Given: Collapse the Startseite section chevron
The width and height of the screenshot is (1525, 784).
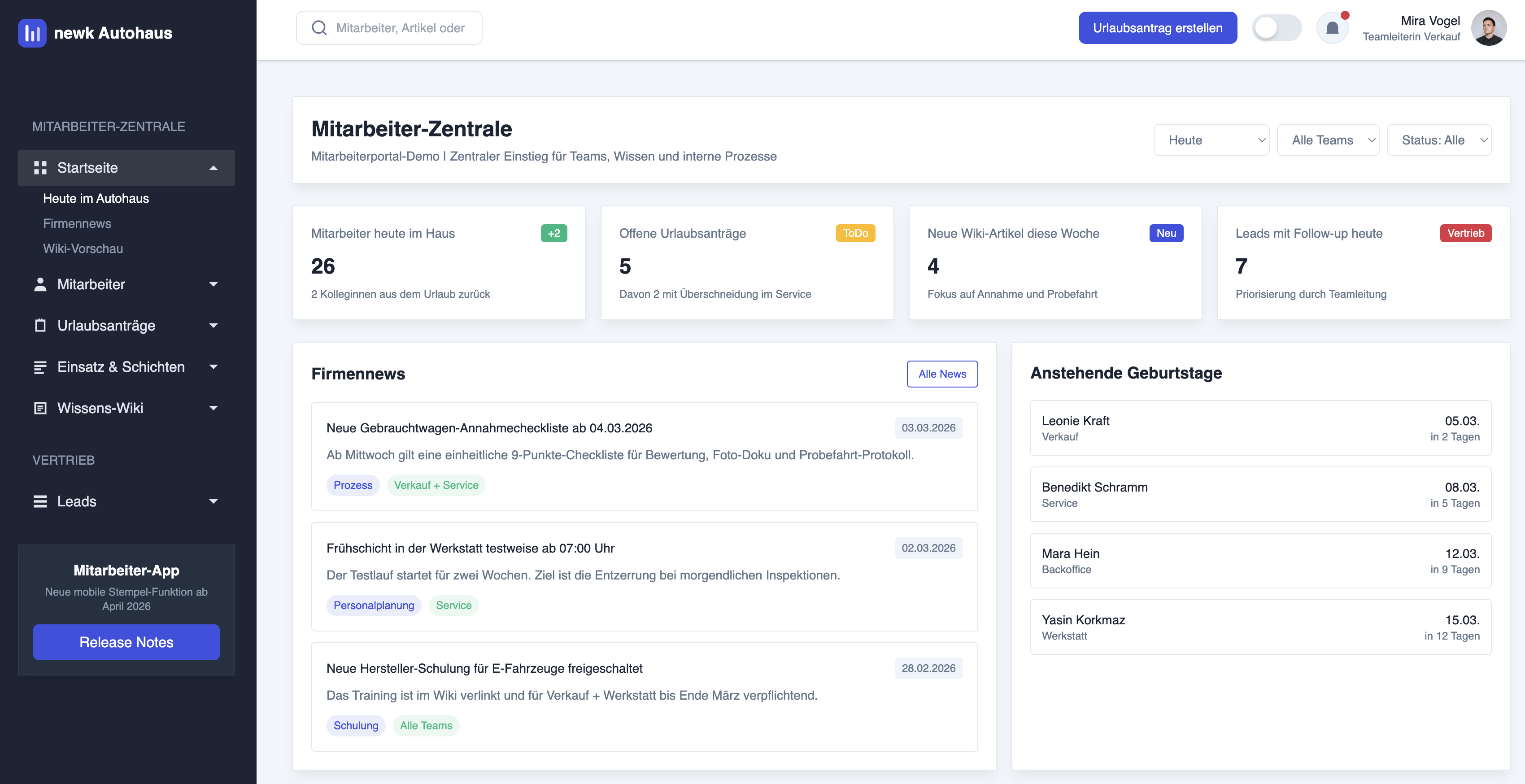Looking at the screenshot, I should pyautogui.click(x=213, y=168).
